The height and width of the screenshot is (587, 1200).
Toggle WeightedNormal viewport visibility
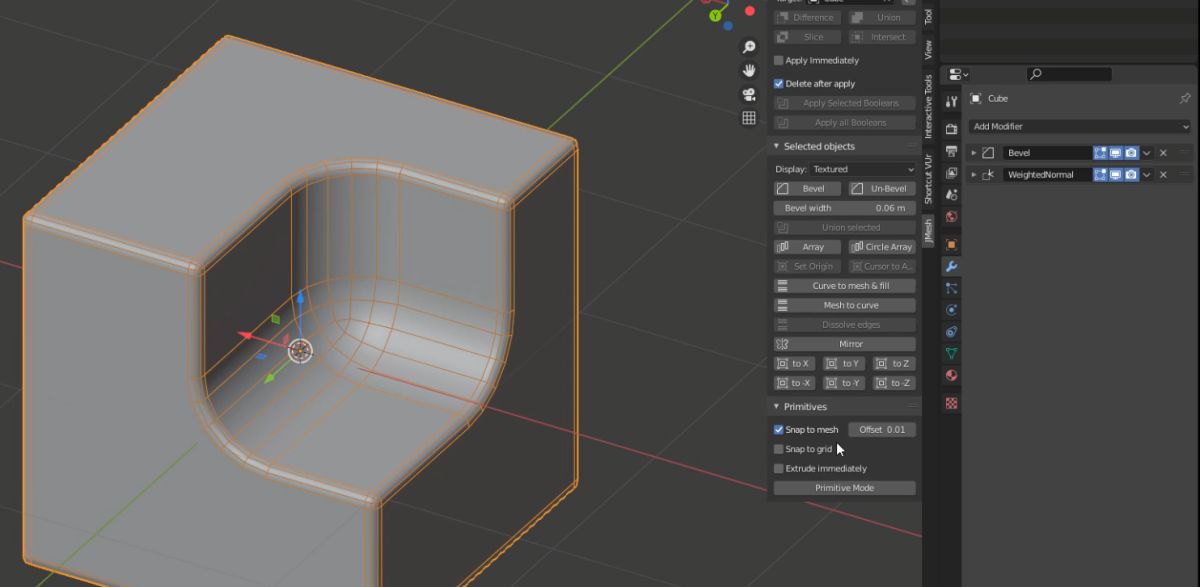(1116, 175)
